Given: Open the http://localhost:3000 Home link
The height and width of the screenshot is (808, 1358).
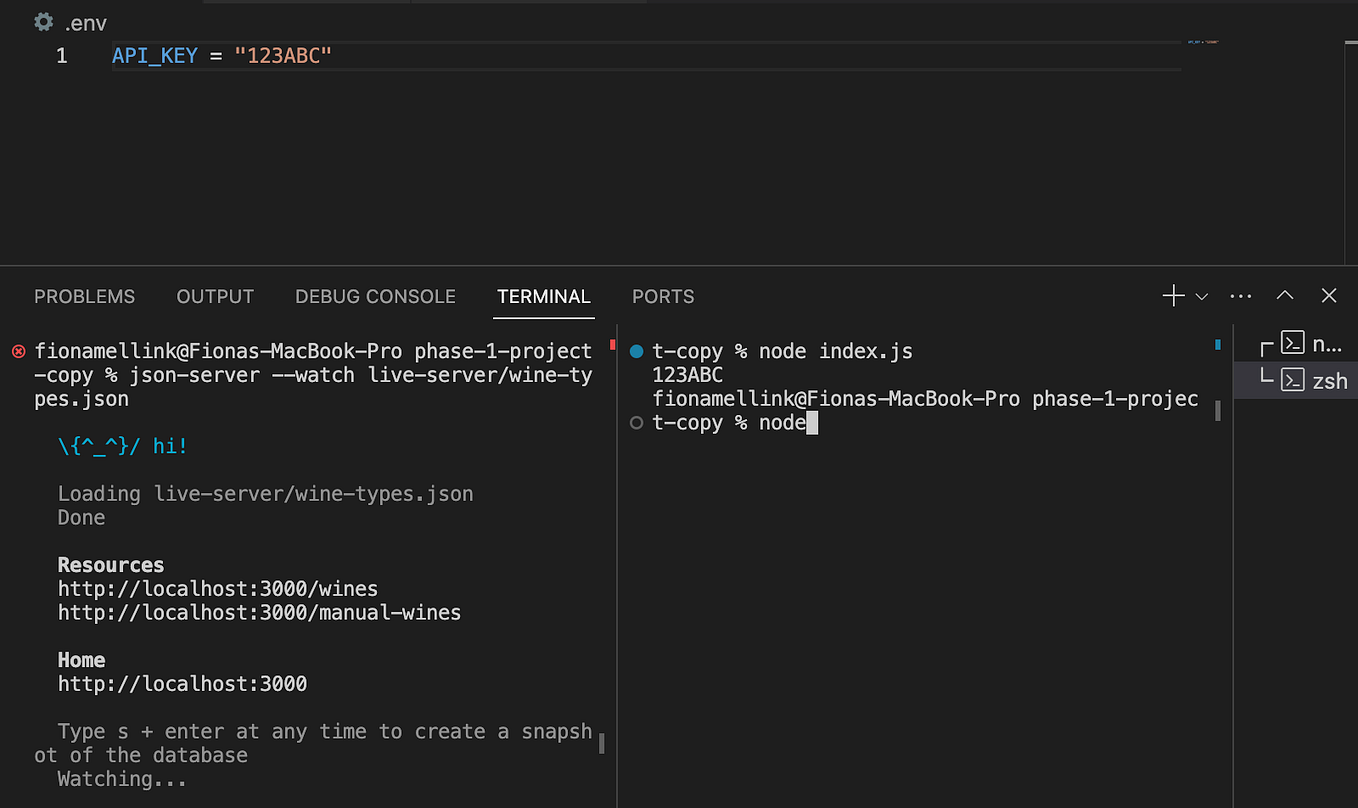Looking at the screenshot, I should pos(182,683).
